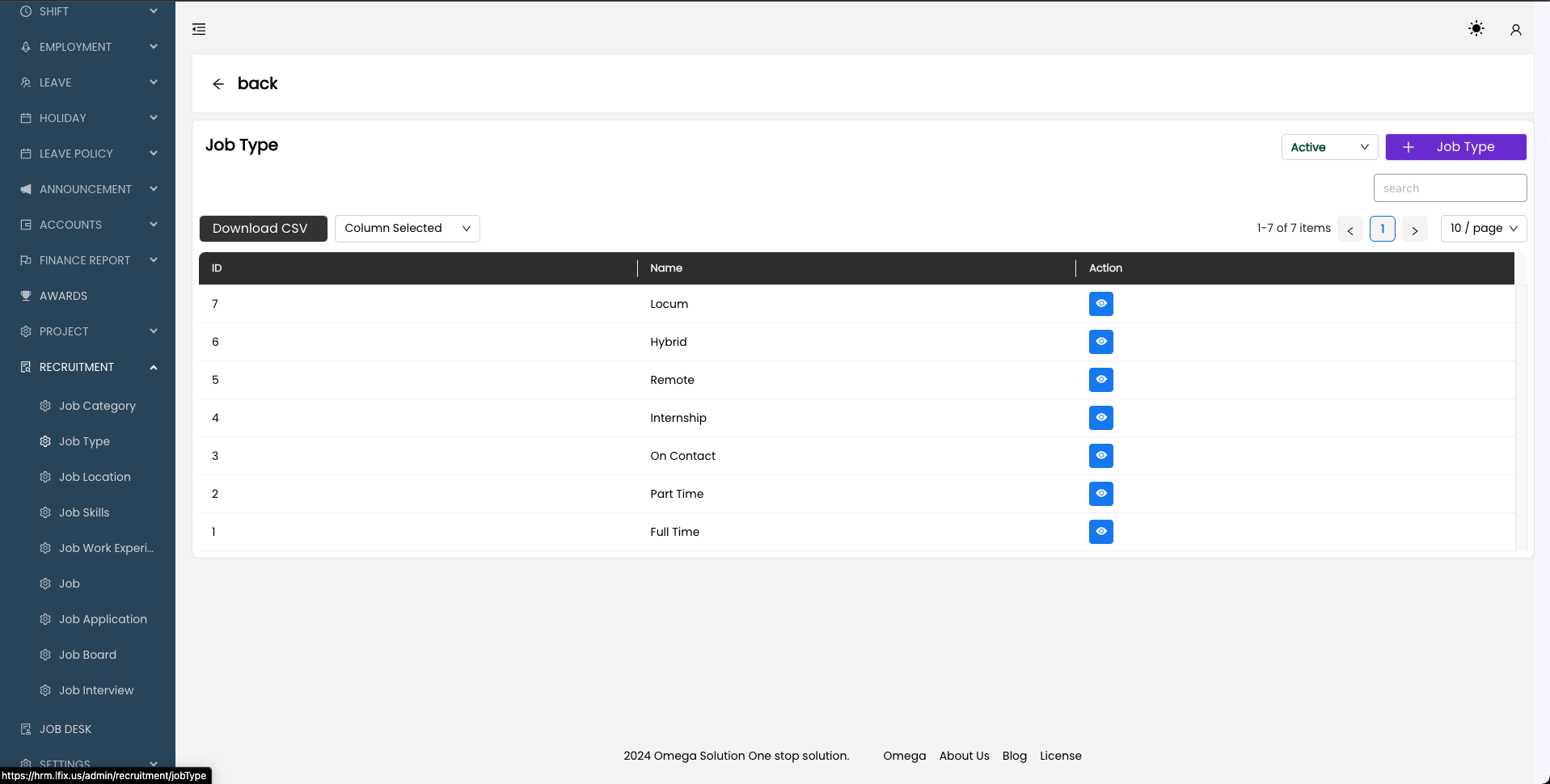Collapse the sidebar using the hamburger icon

(x=199, y=29)
